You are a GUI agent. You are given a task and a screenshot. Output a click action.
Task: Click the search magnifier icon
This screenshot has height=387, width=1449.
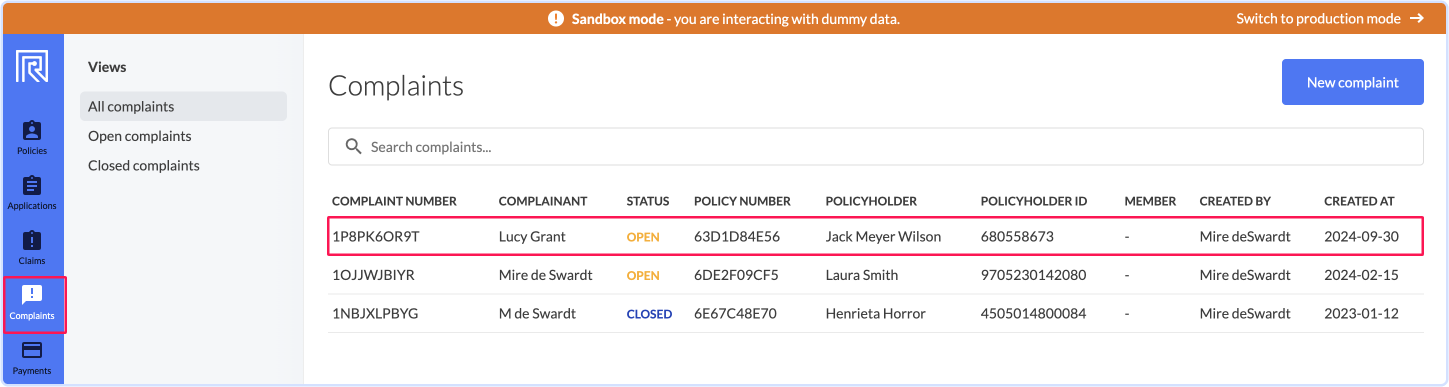pyautogui.click(x=353, y=146)
